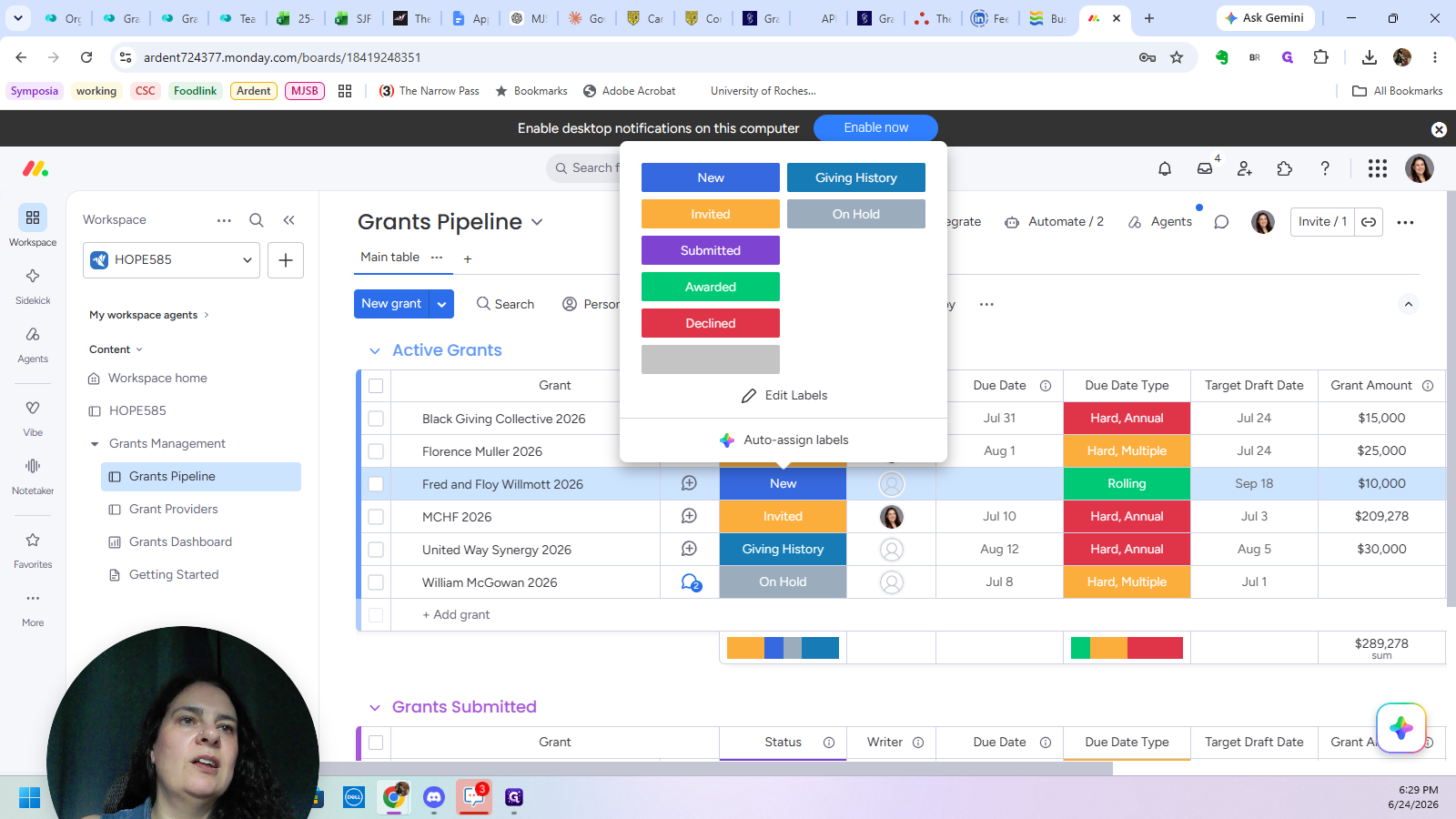Click Edit Labels in the status popup
Screen dimensions: 1456x819
(x=784, y=396)
